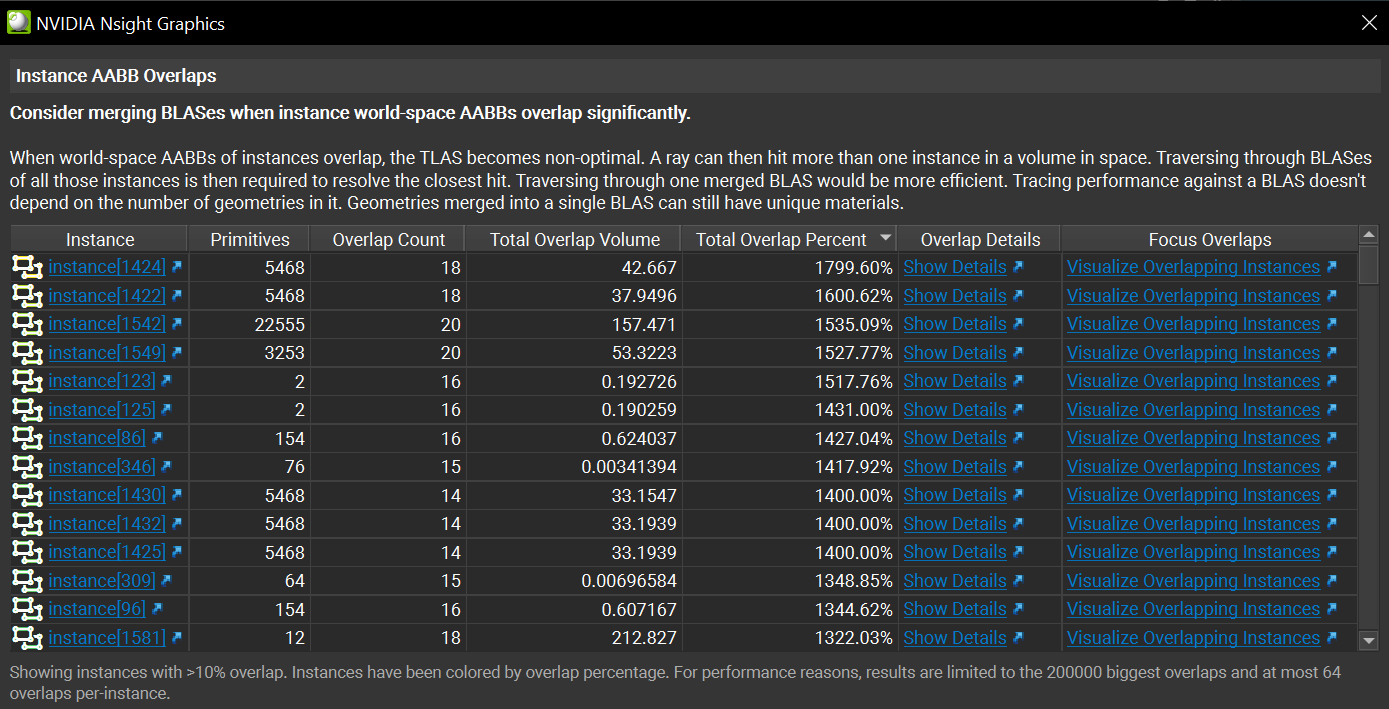Open the instance[1430] hyperlink
The image size is (1389, 709).
coord(106,495)
